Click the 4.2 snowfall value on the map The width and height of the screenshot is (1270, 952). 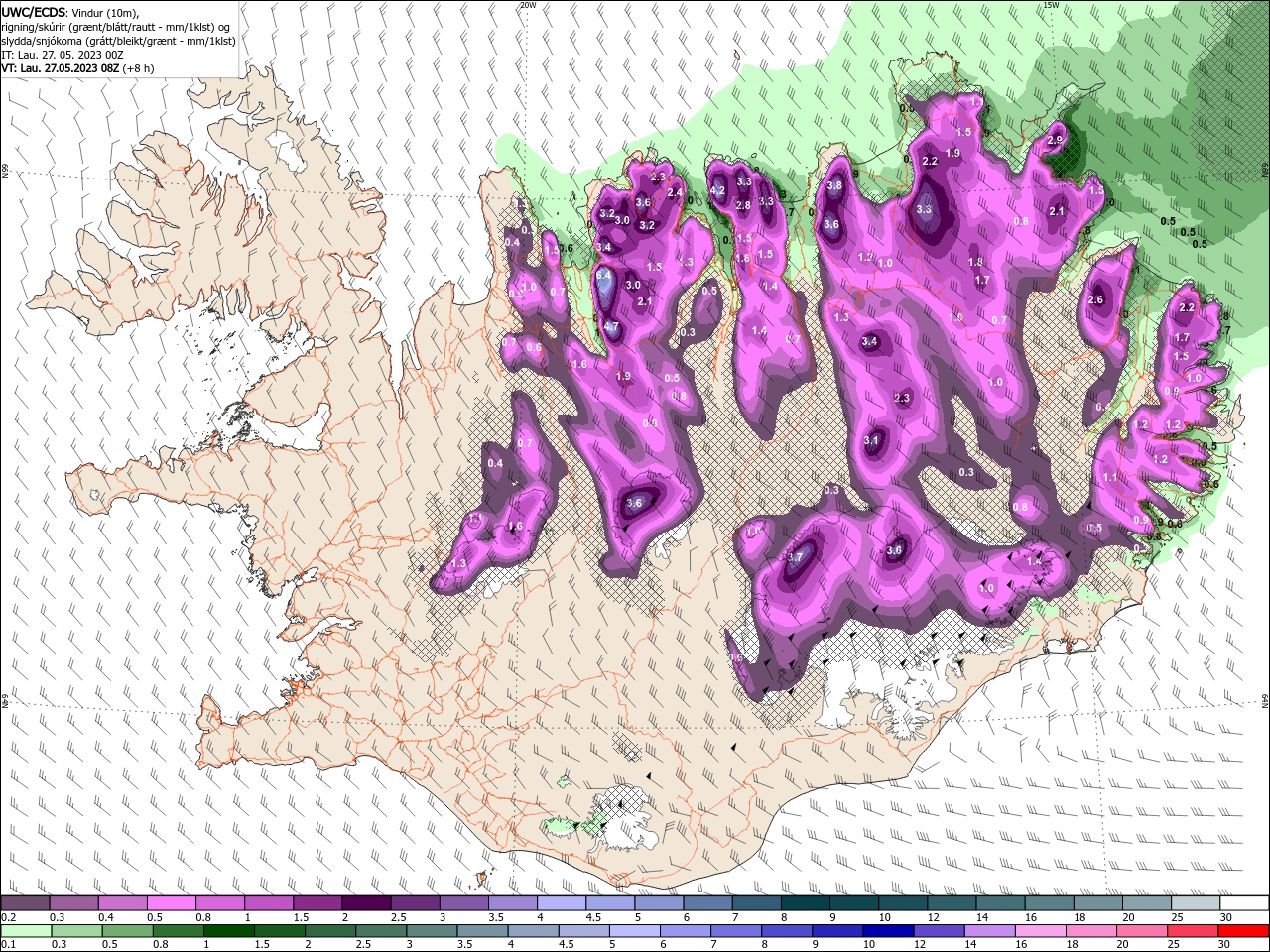tap(718, 191)
